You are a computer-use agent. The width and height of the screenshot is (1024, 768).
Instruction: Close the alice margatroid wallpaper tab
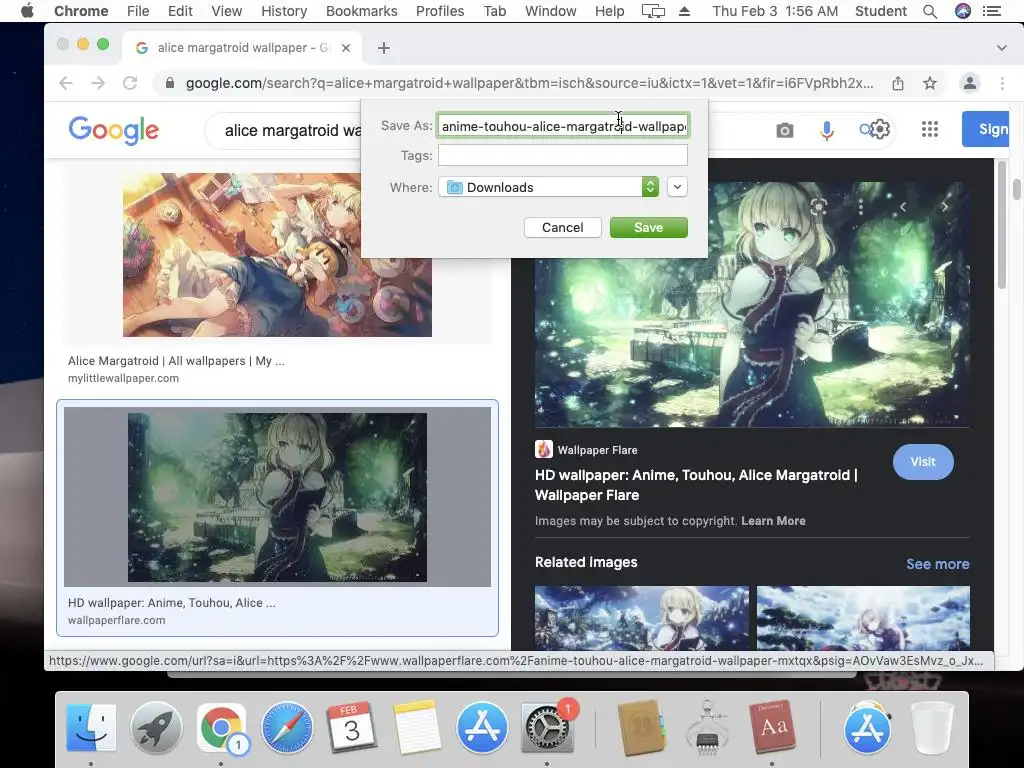(x=346, y=48)
